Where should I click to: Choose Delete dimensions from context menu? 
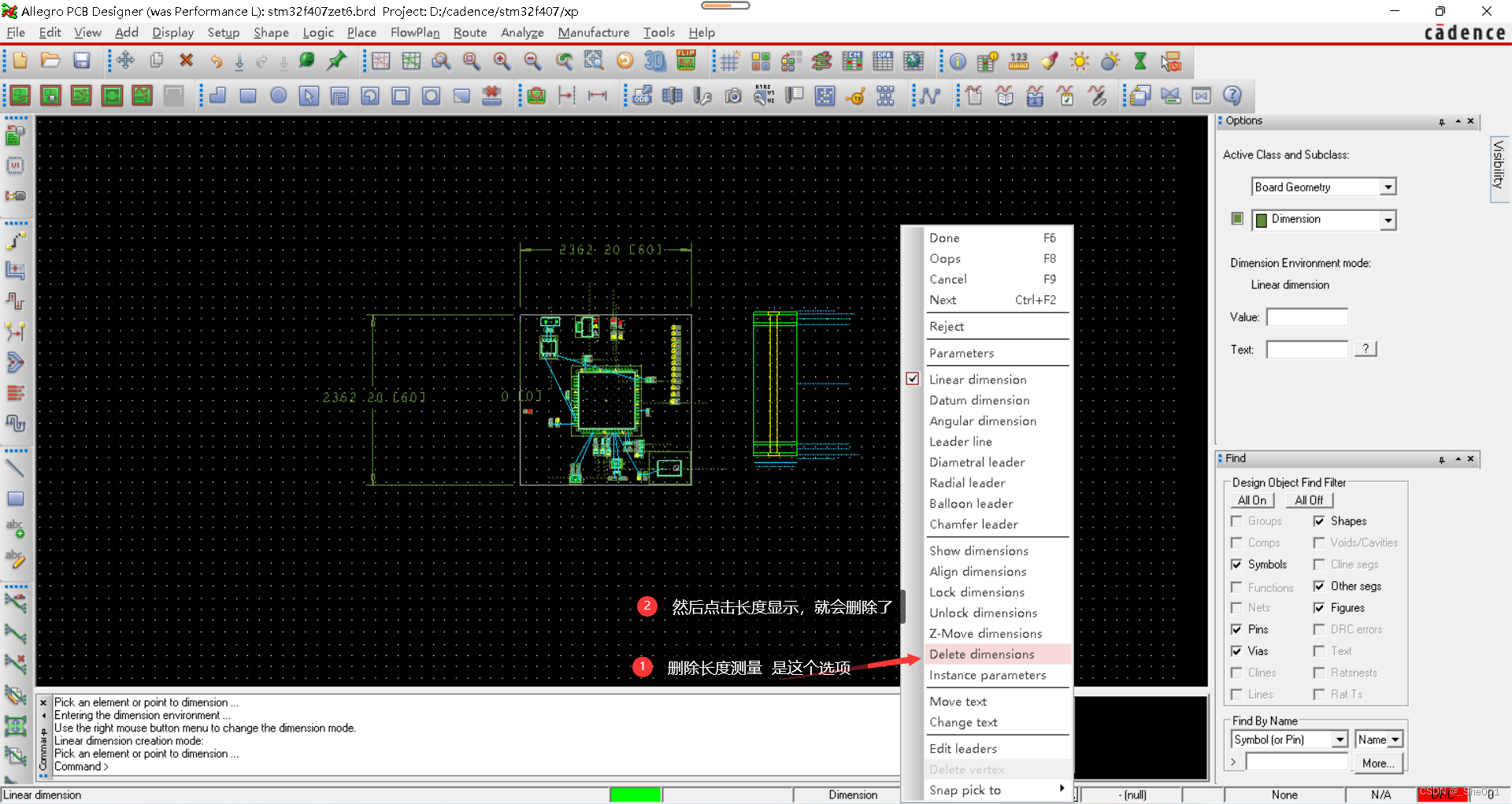click(981, 654)
